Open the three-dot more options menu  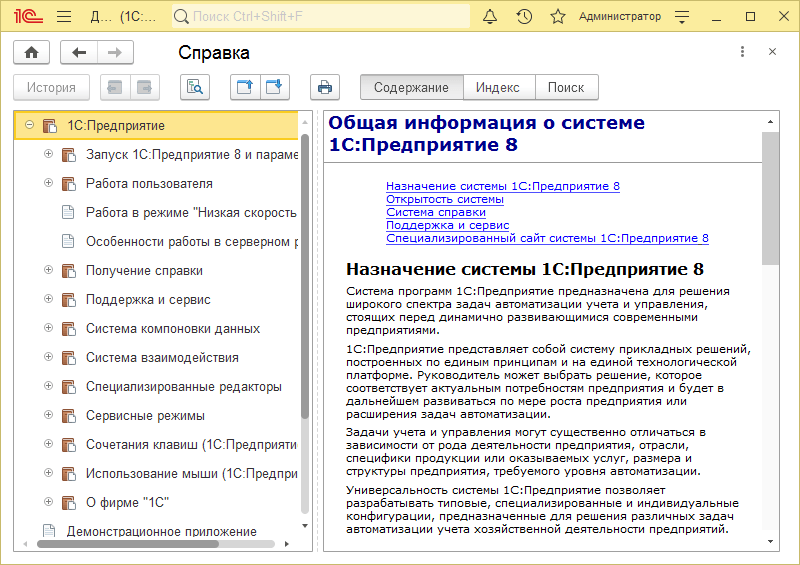pos(742,52)
